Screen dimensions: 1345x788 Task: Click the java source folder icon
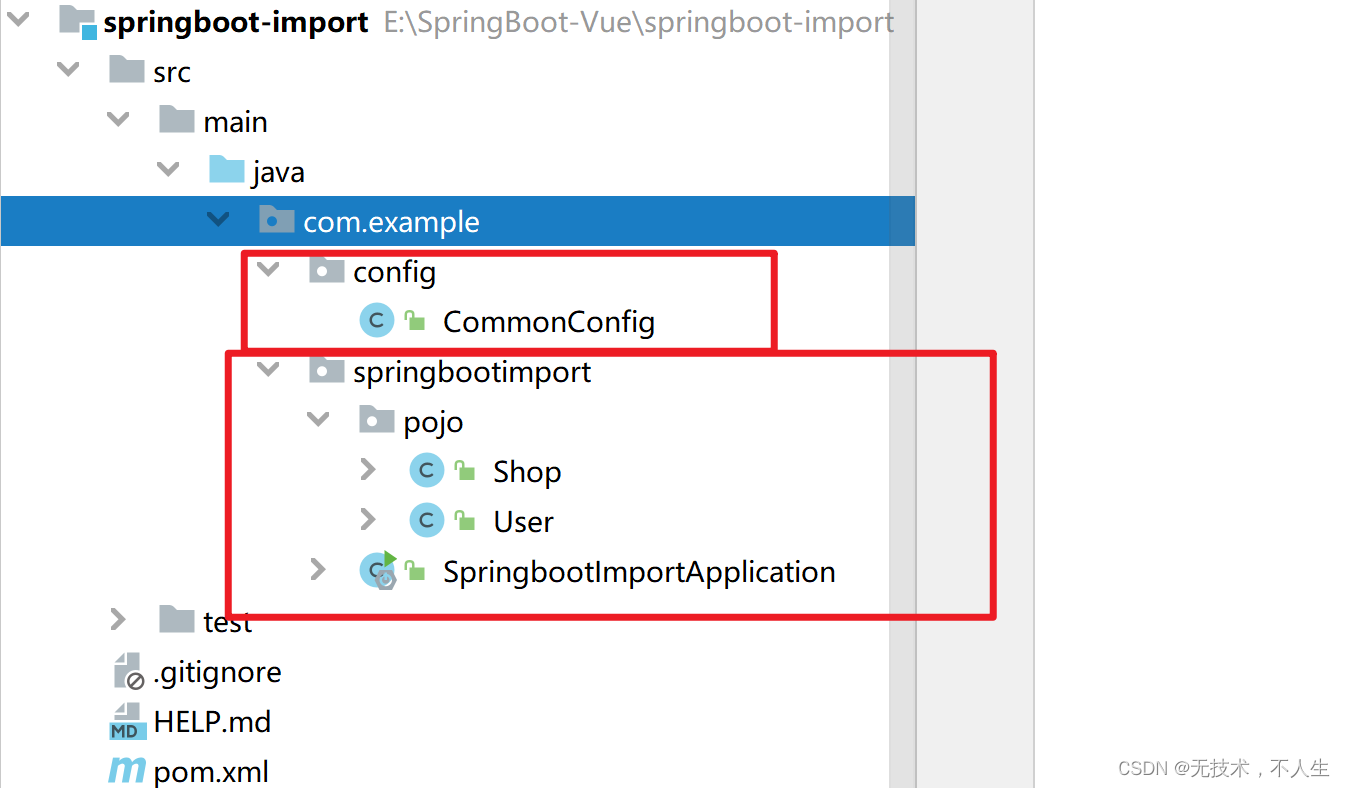227,169
